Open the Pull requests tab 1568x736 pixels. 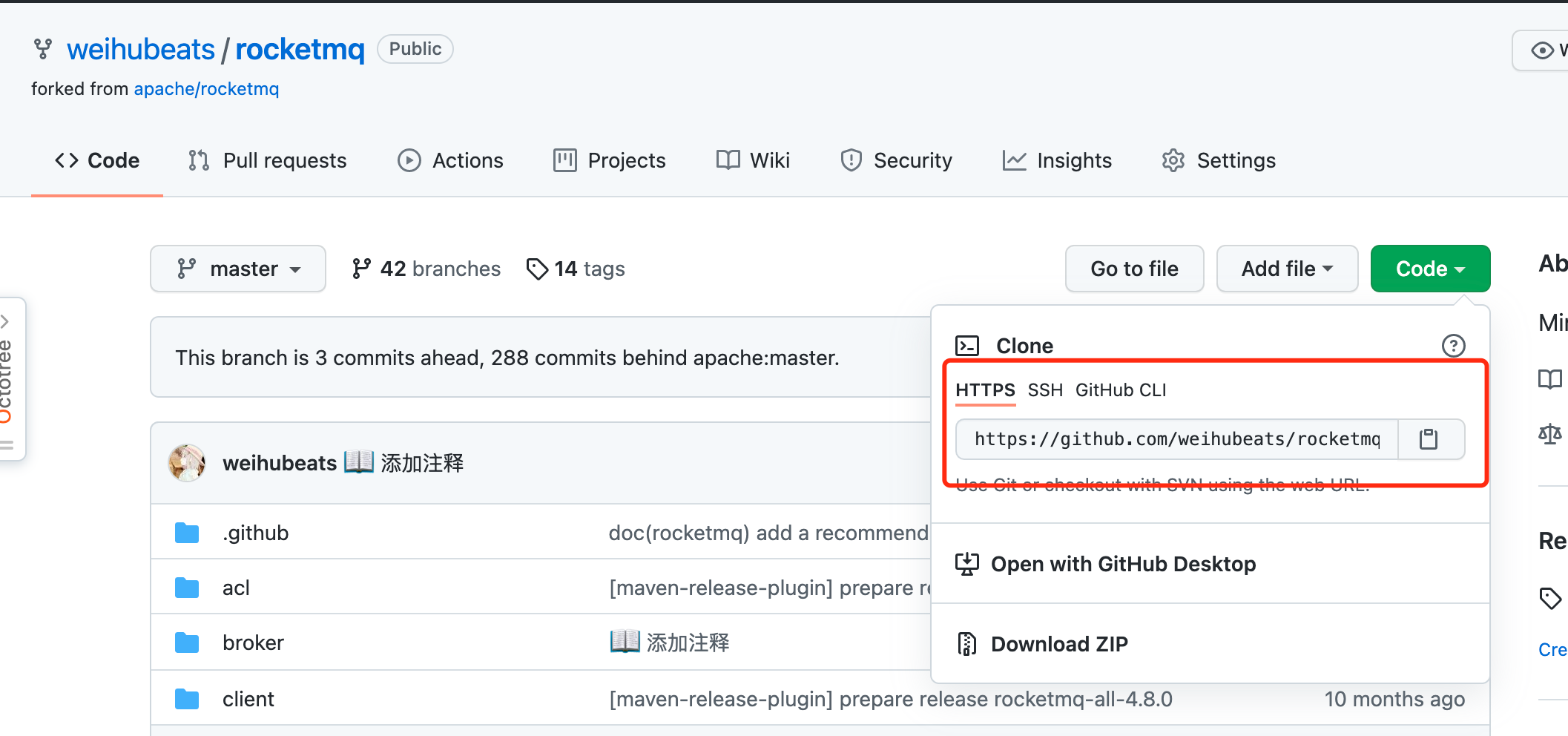[x=267, y=160]
